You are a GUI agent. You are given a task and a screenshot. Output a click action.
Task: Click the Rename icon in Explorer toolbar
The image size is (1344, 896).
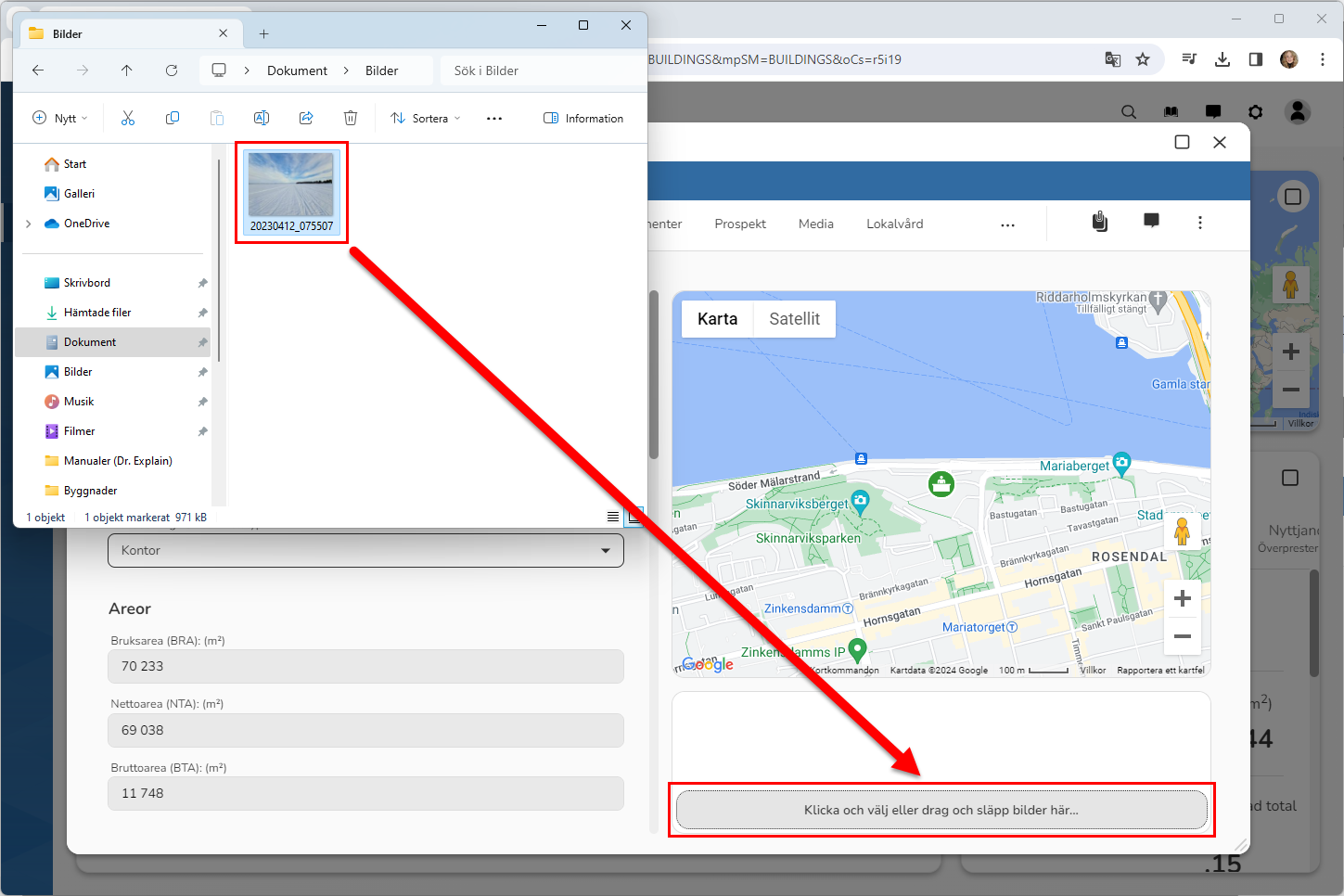coord(262,118)
